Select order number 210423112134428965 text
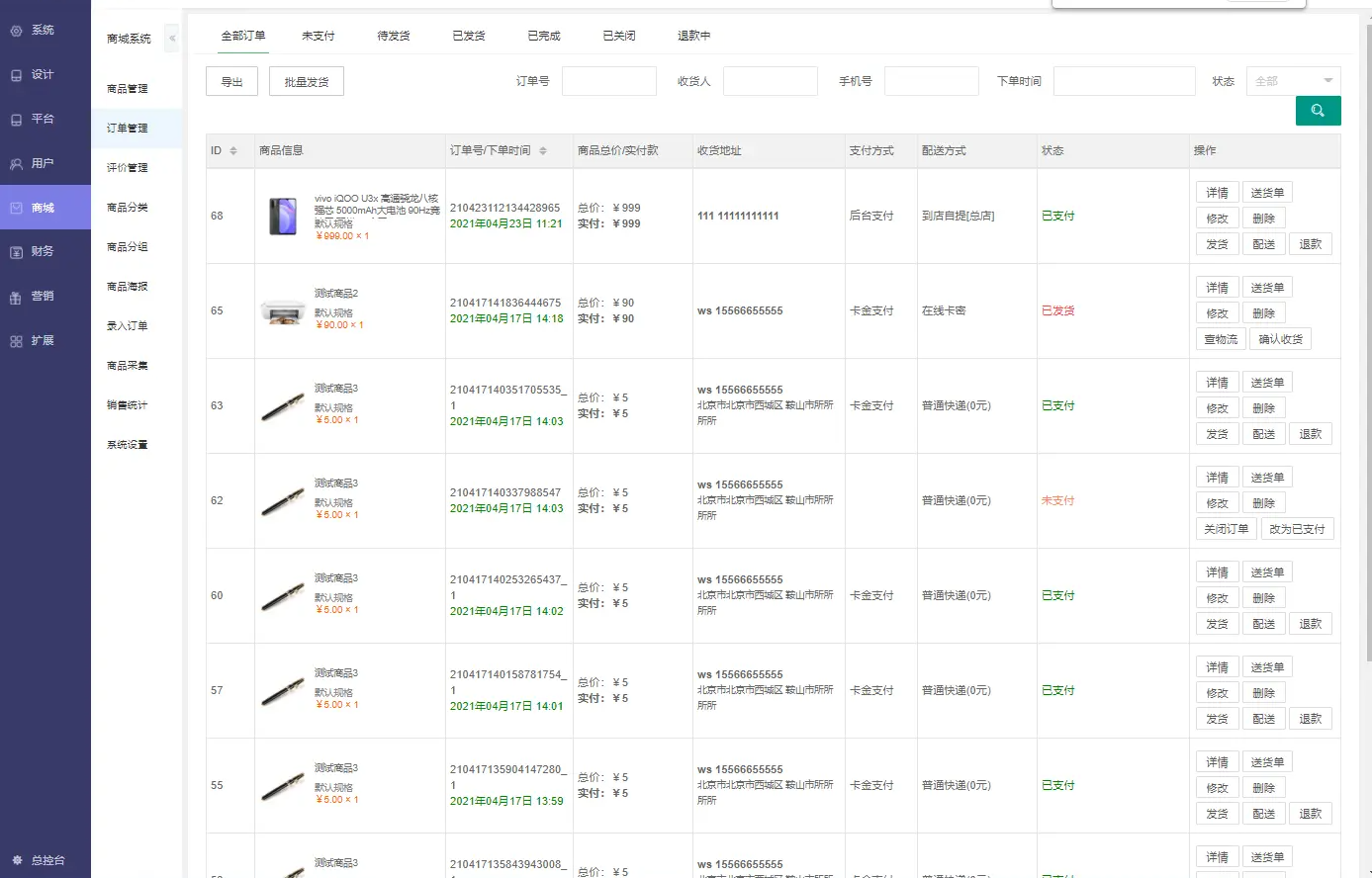 tap(504, 209)
